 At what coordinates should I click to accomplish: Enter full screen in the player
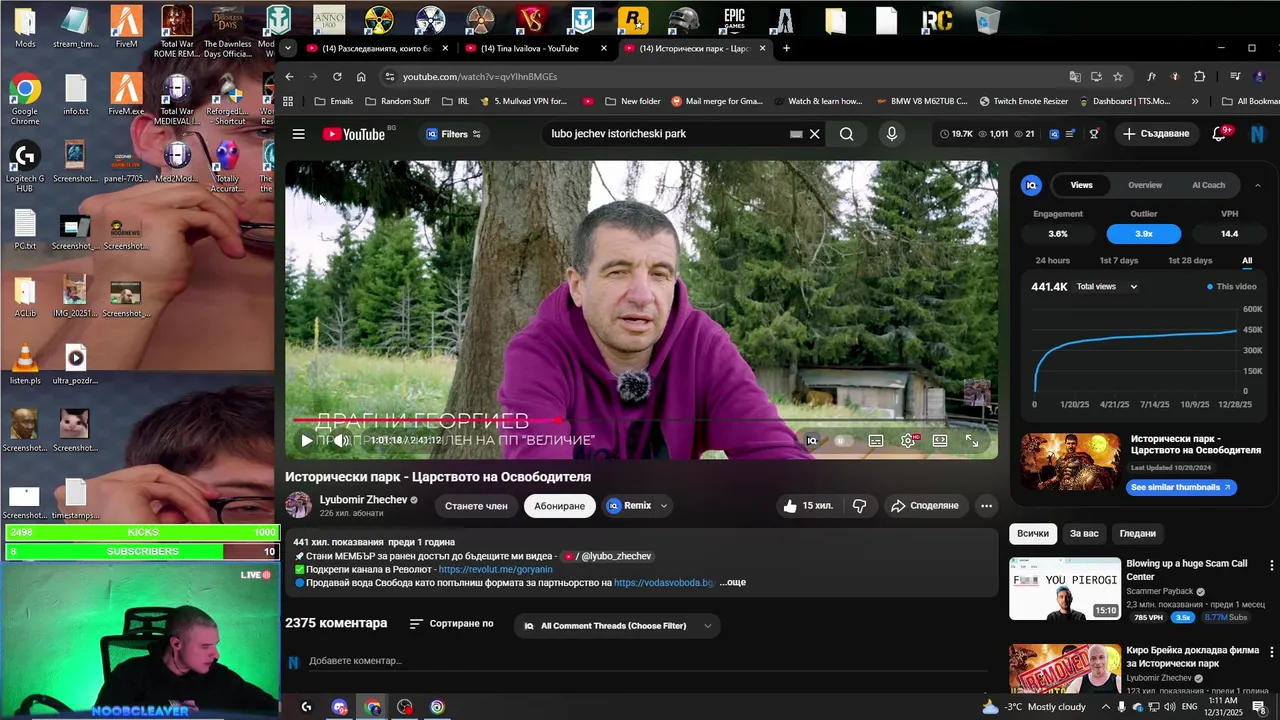click(x=972, y=441)
